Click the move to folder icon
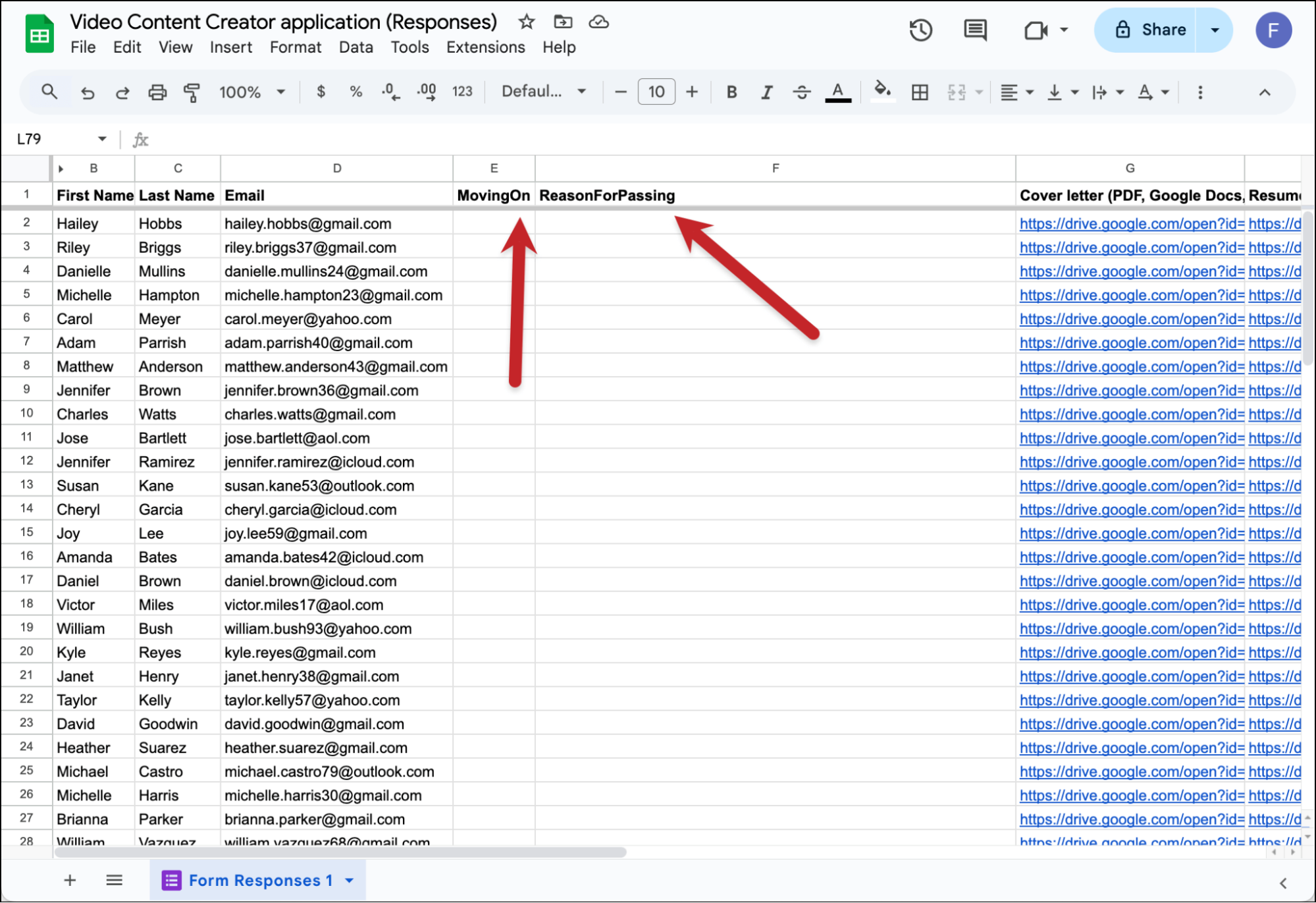This screenshot has height=903, width=1316. click(x=563, y=22)
